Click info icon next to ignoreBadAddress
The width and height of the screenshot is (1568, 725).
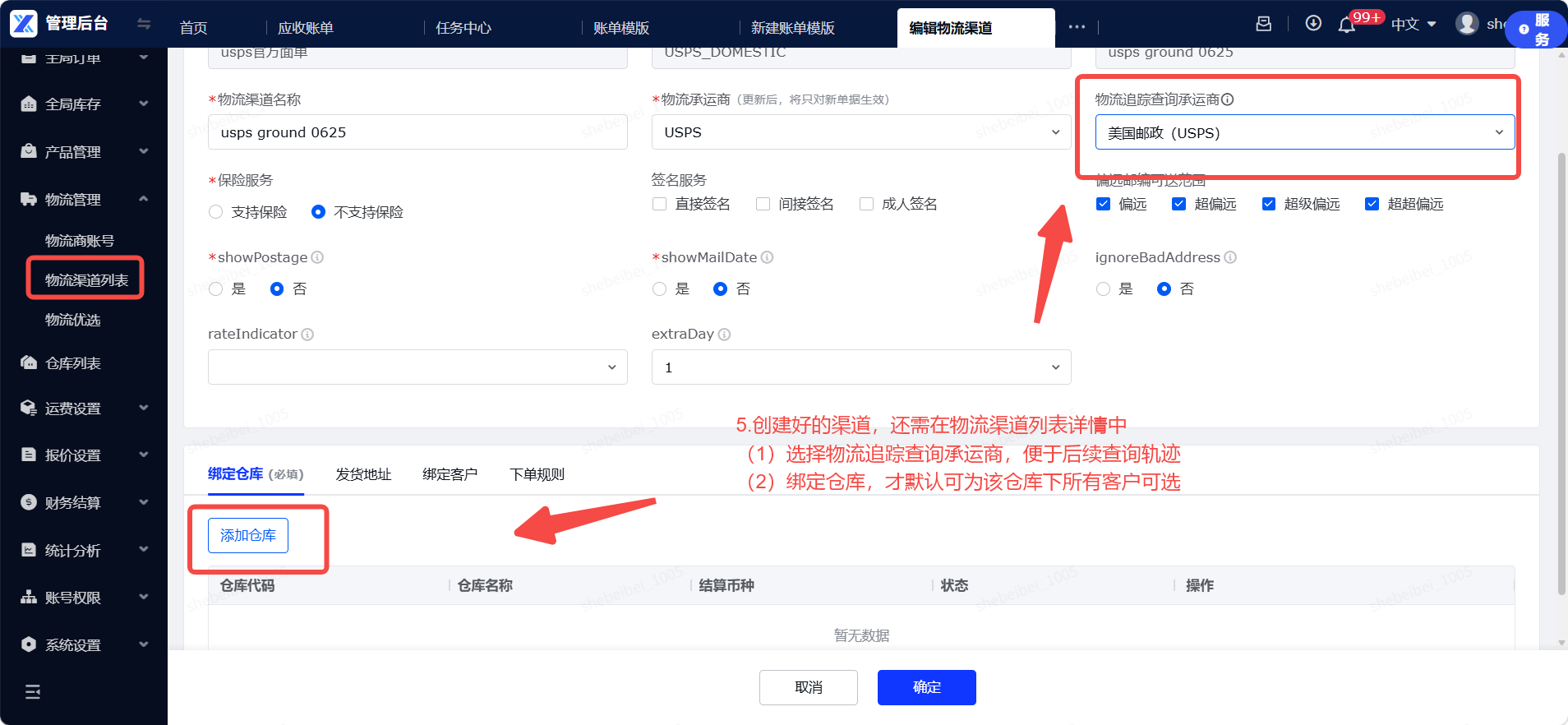(1230, 257)
